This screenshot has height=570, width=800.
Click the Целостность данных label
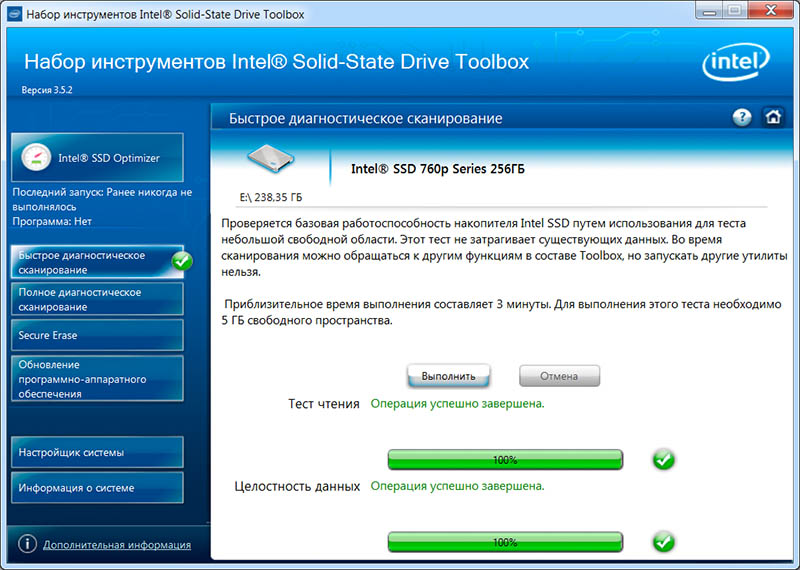coord(297,486)
